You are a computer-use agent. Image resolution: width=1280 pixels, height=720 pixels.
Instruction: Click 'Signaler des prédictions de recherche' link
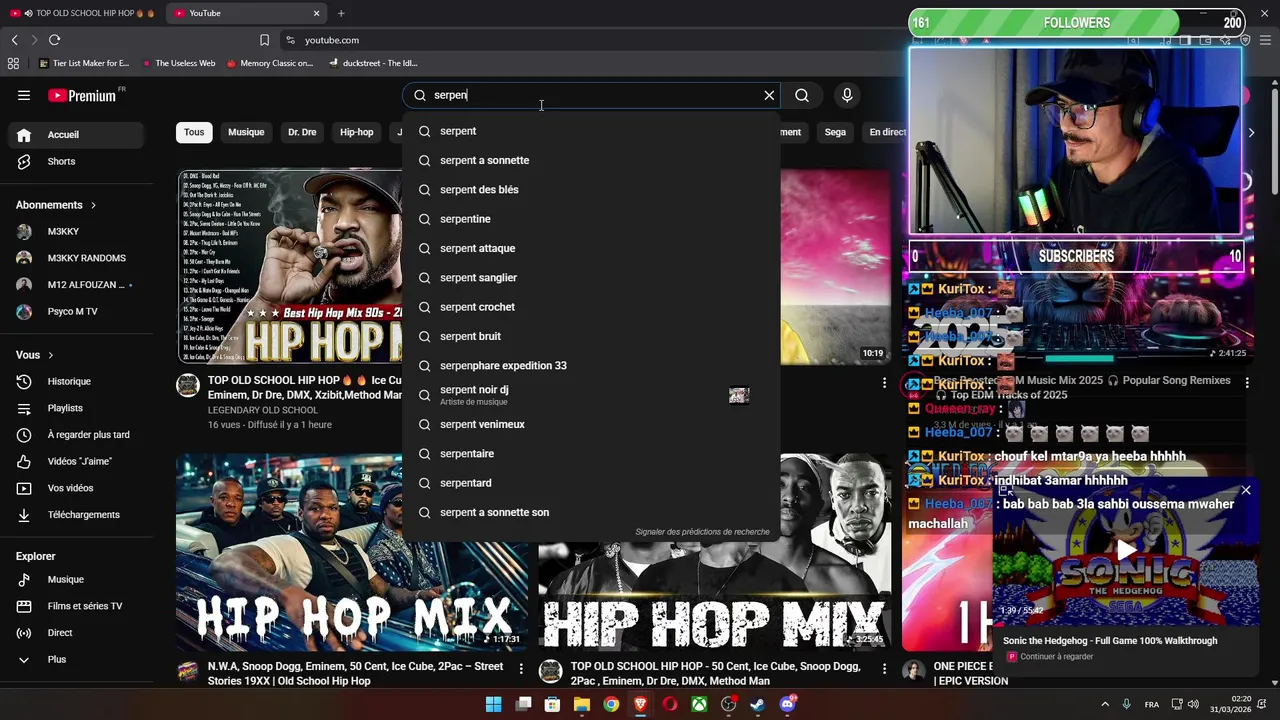click(702, 532)
